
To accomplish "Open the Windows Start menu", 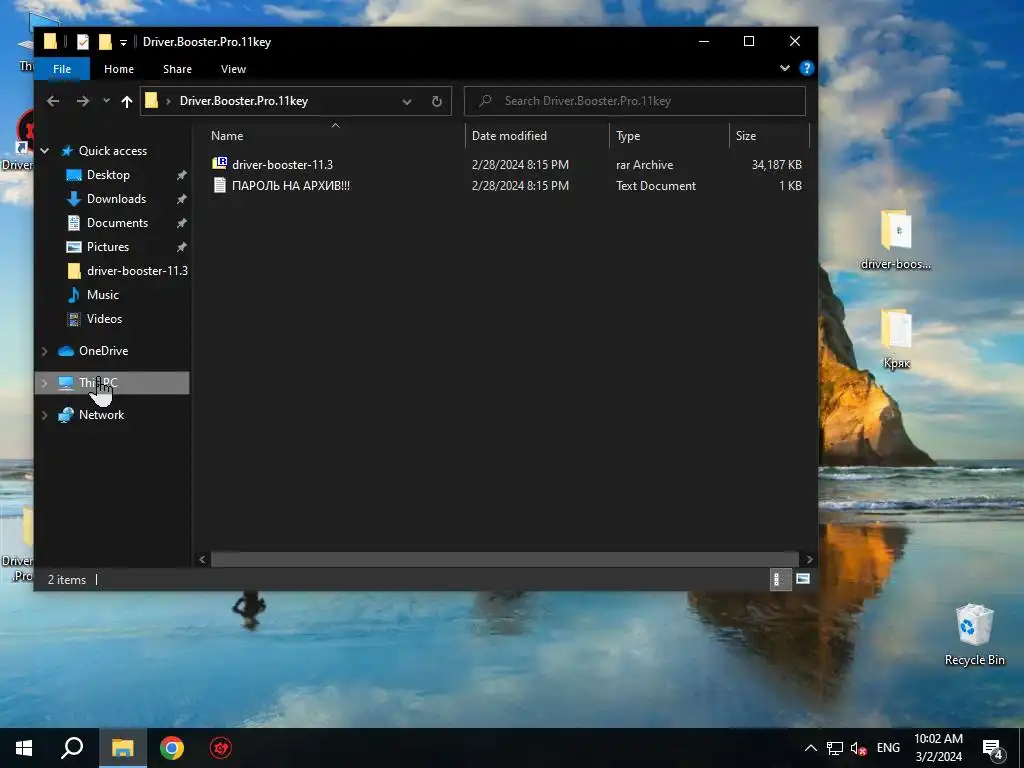I will (24, 748).
